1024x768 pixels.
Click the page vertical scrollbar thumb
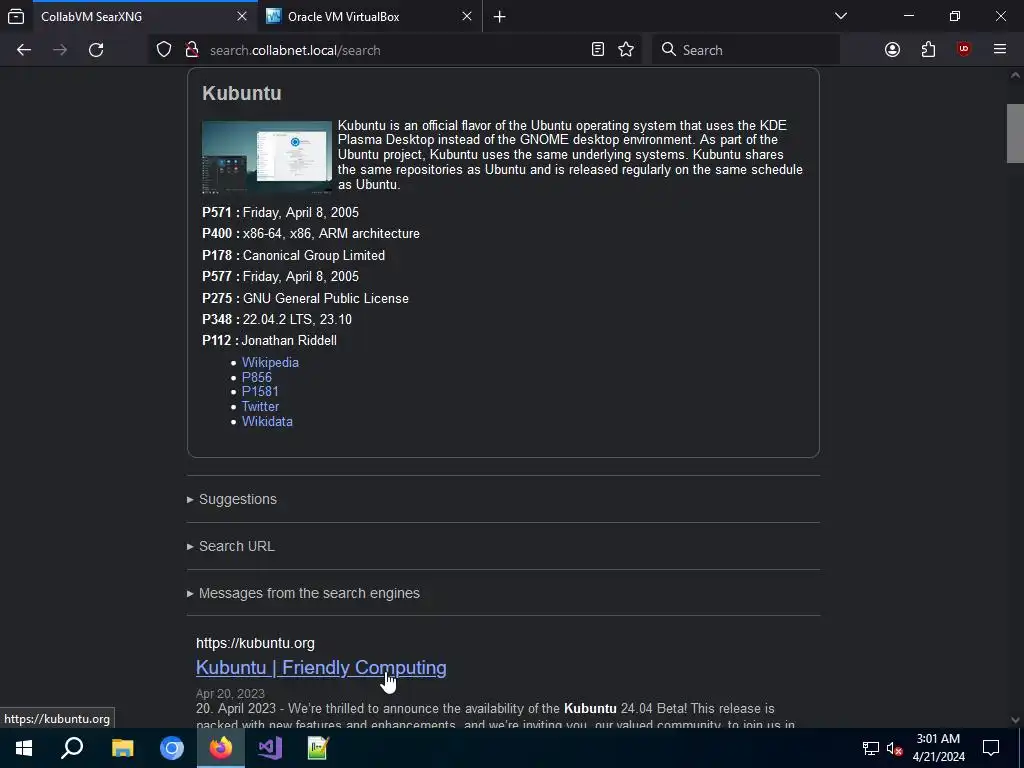pos(1015,133)
